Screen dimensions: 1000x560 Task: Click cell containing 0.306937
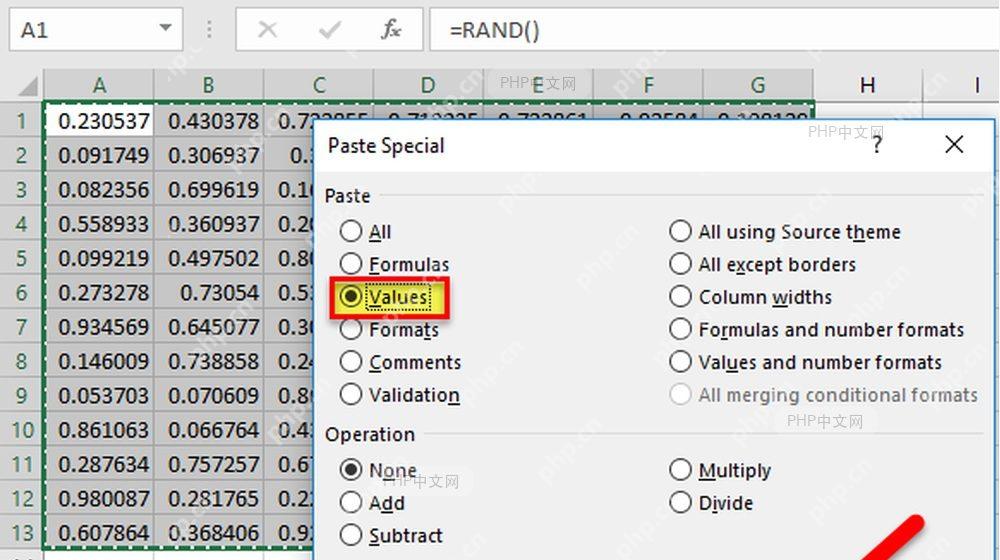click(209, 155)
